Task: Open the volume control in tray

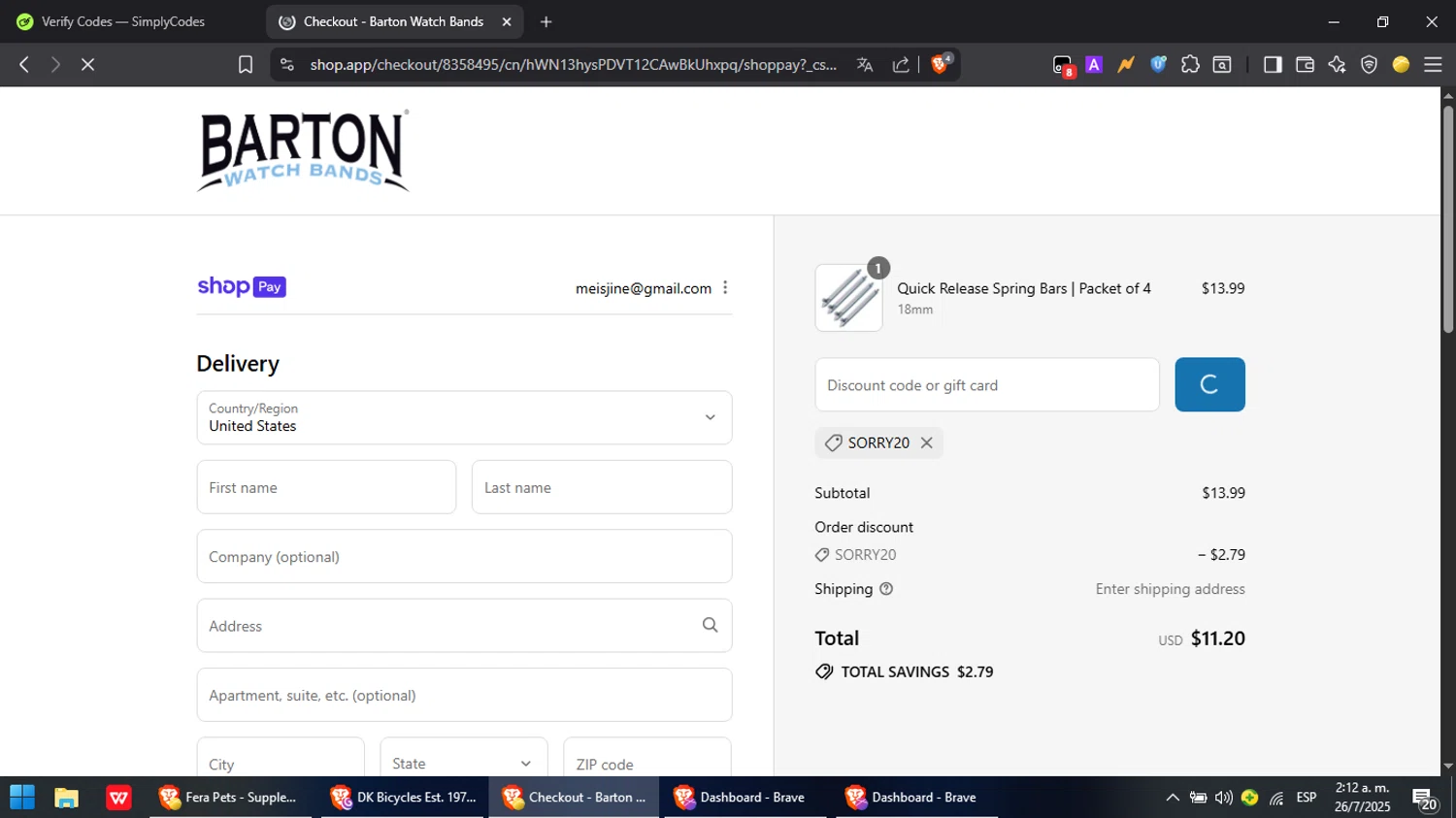Action: pyautogui.click(x=1224, y=798)
